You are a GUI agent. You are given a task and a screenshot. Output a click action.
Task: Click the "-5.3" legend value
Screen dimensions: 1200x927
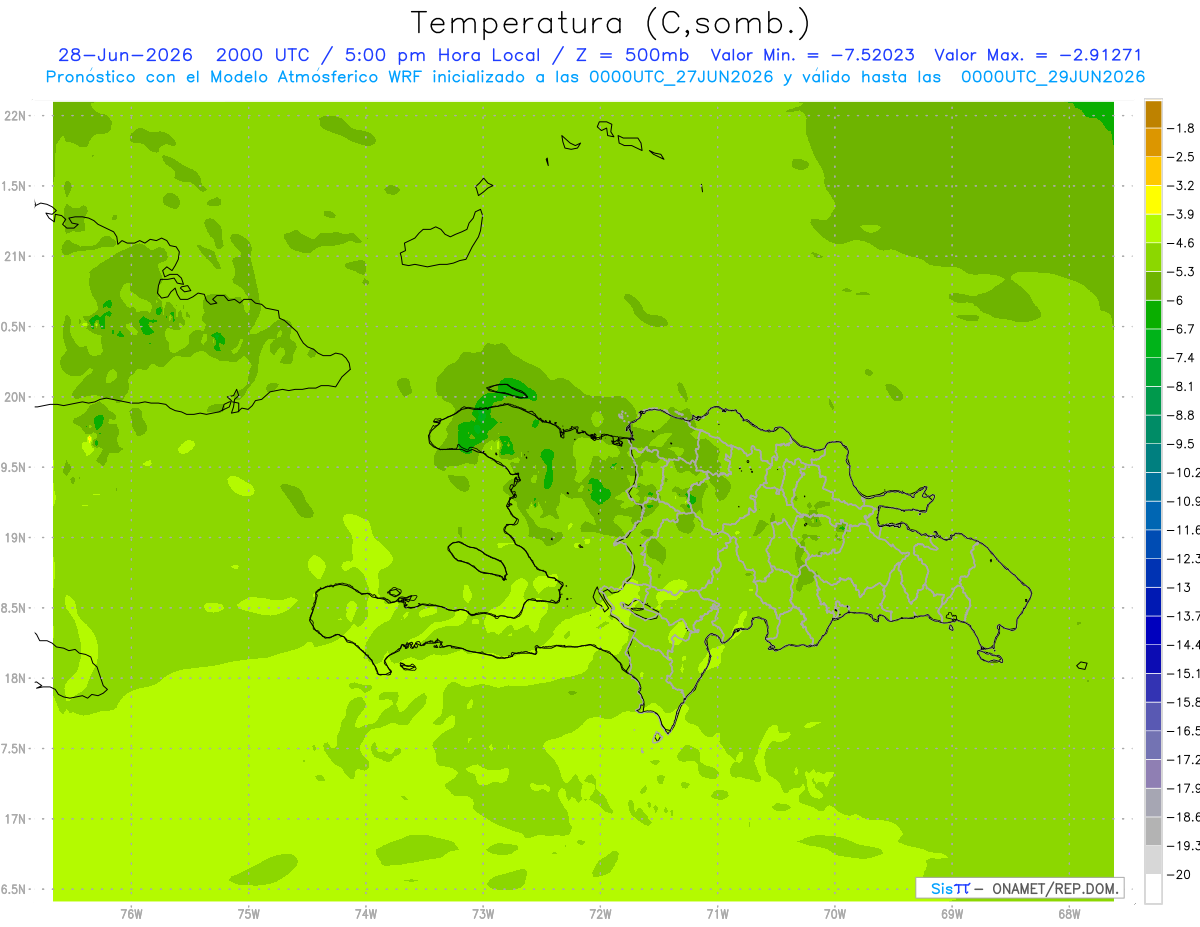[1183, 272]
